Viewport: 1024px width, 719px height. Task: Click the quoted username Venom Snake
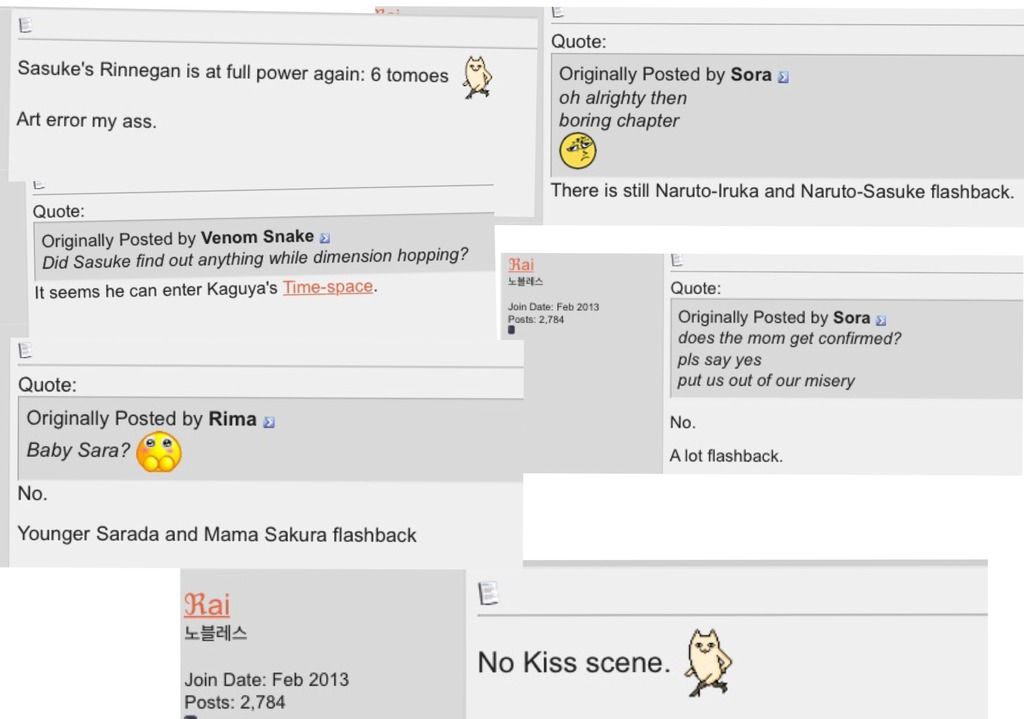(x=257, y=238)
